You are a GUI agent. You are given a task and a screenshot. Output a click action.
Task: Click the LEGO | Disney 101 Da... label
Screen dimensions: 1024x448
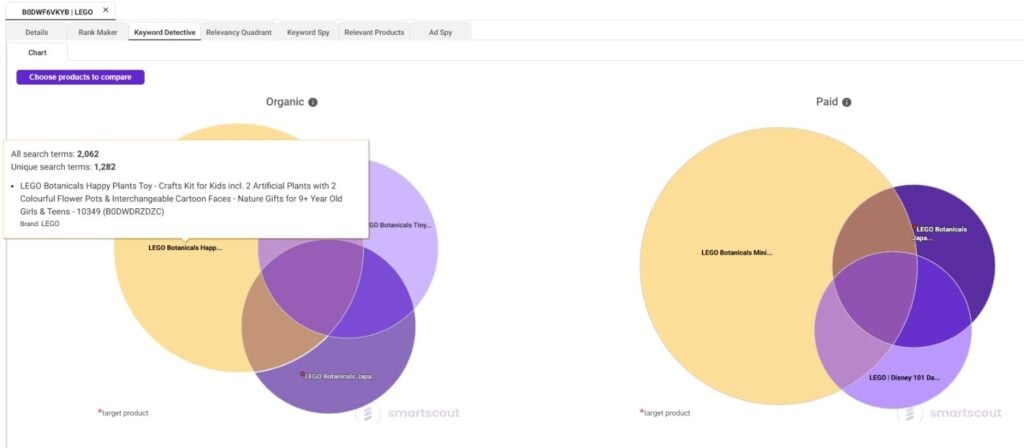pyautogui.click(x=904, y=377)
